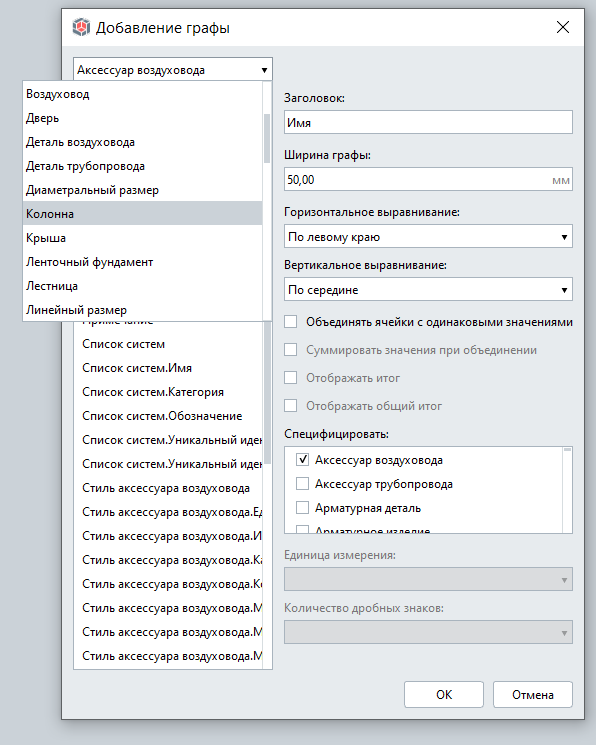
Task: Select Линейный размер list entry
Action: pyautogui.click(x=143, y=310)
